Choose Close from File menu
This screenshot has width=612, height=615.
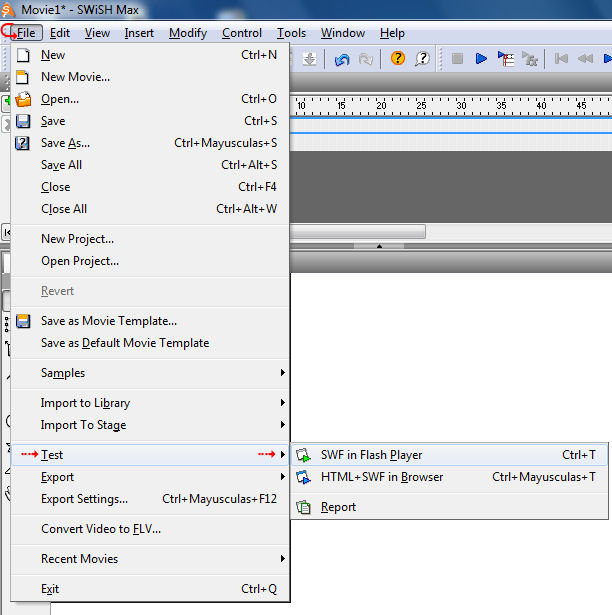150,187
